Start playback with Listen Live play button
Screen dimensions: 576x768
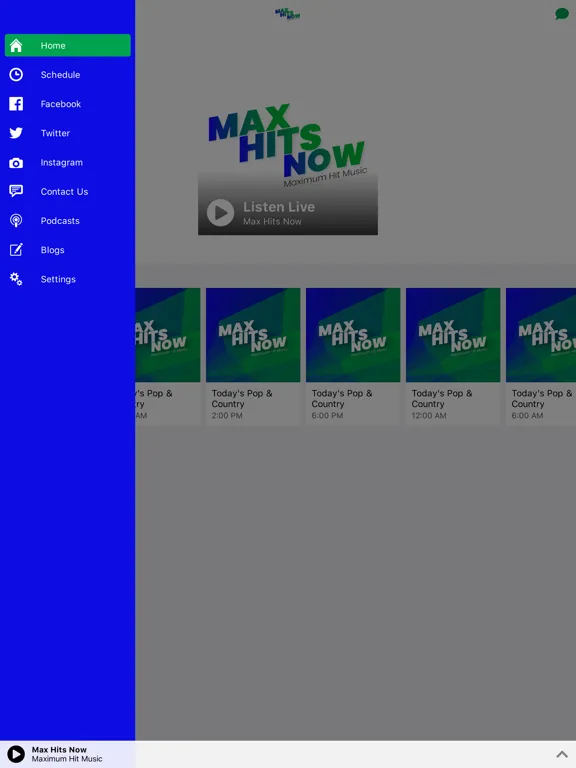pos(220,213)
